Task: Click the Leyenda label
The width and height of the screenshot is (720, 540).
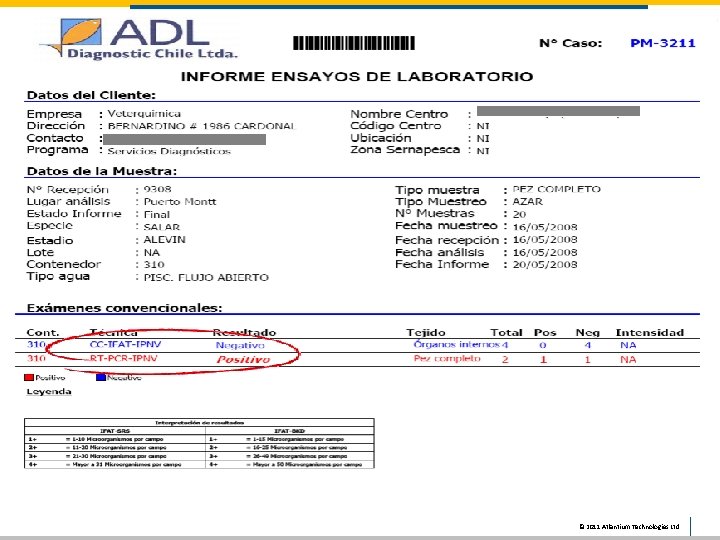Action: [x=49, y=392]
